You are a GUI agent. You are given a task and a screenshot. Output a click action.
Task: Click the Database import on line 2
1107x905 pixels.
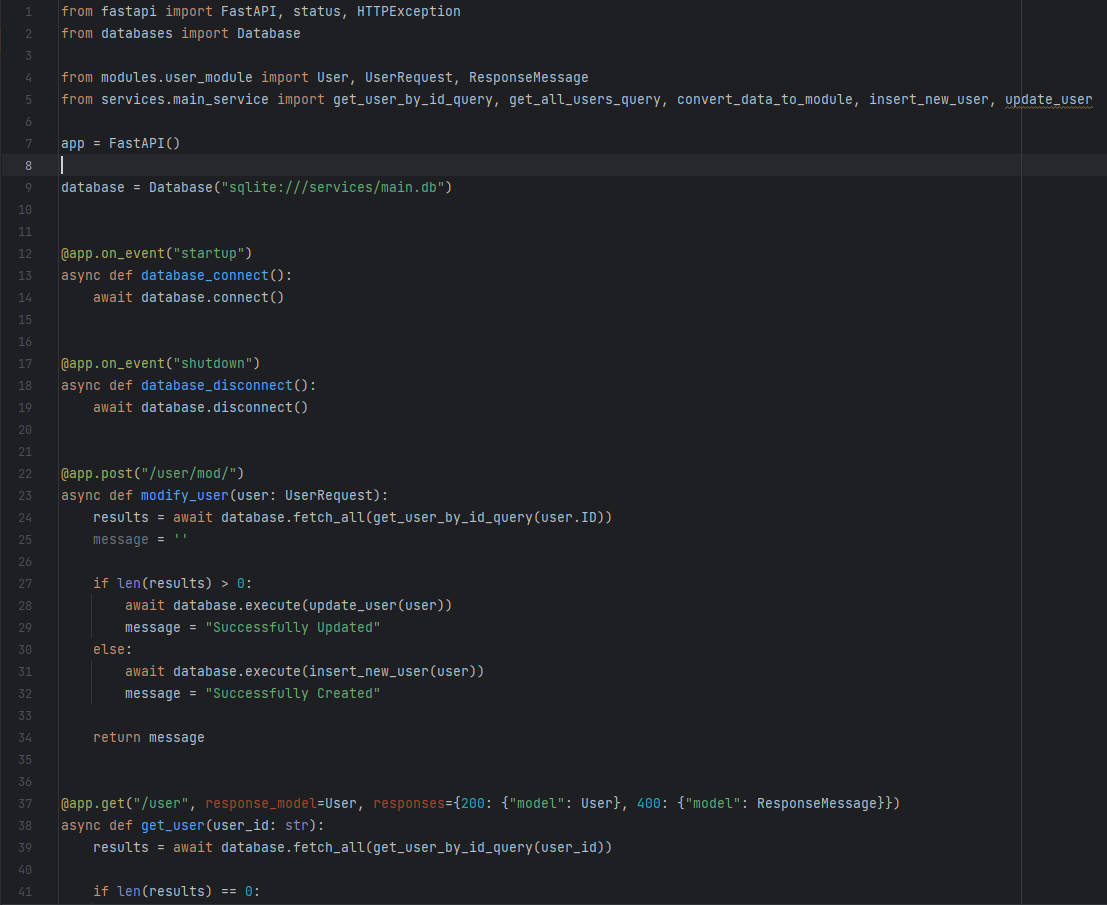tap(268, 33)
